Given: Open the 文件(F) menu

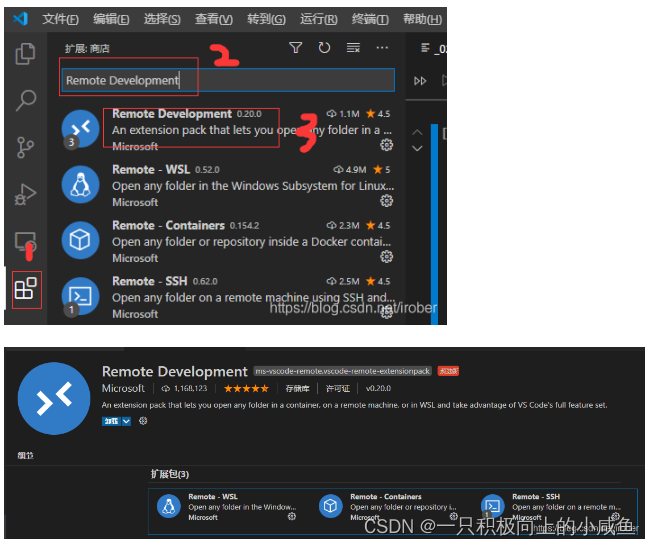Looking at the screenshot, I should pyautogui.click(x=61, y=19).
